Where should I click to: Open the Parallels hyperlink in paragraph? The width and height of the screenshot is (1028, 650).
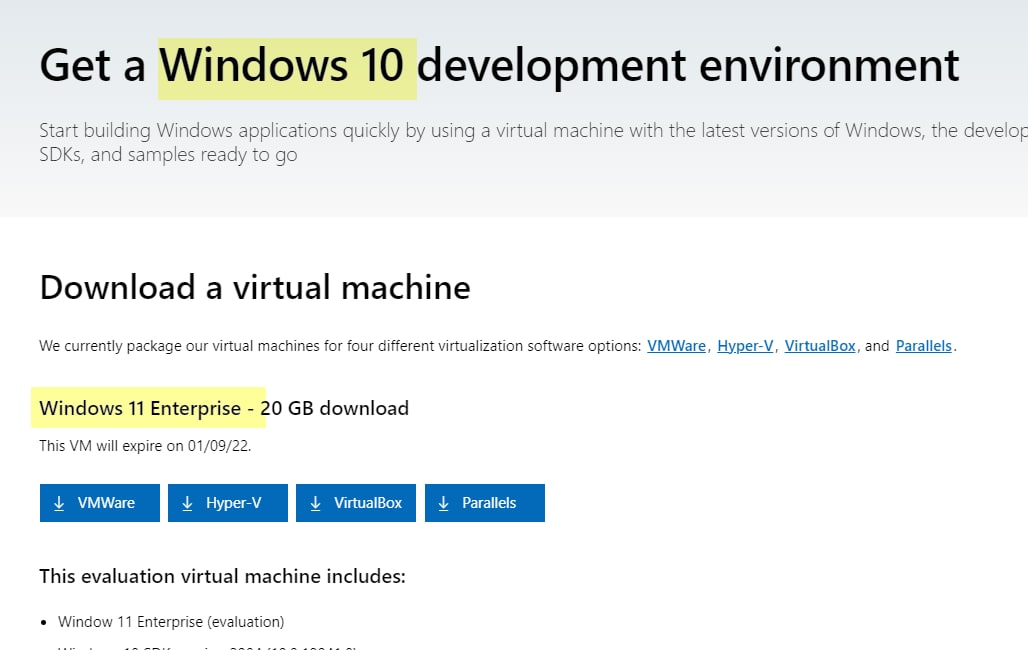pos(923,346)
